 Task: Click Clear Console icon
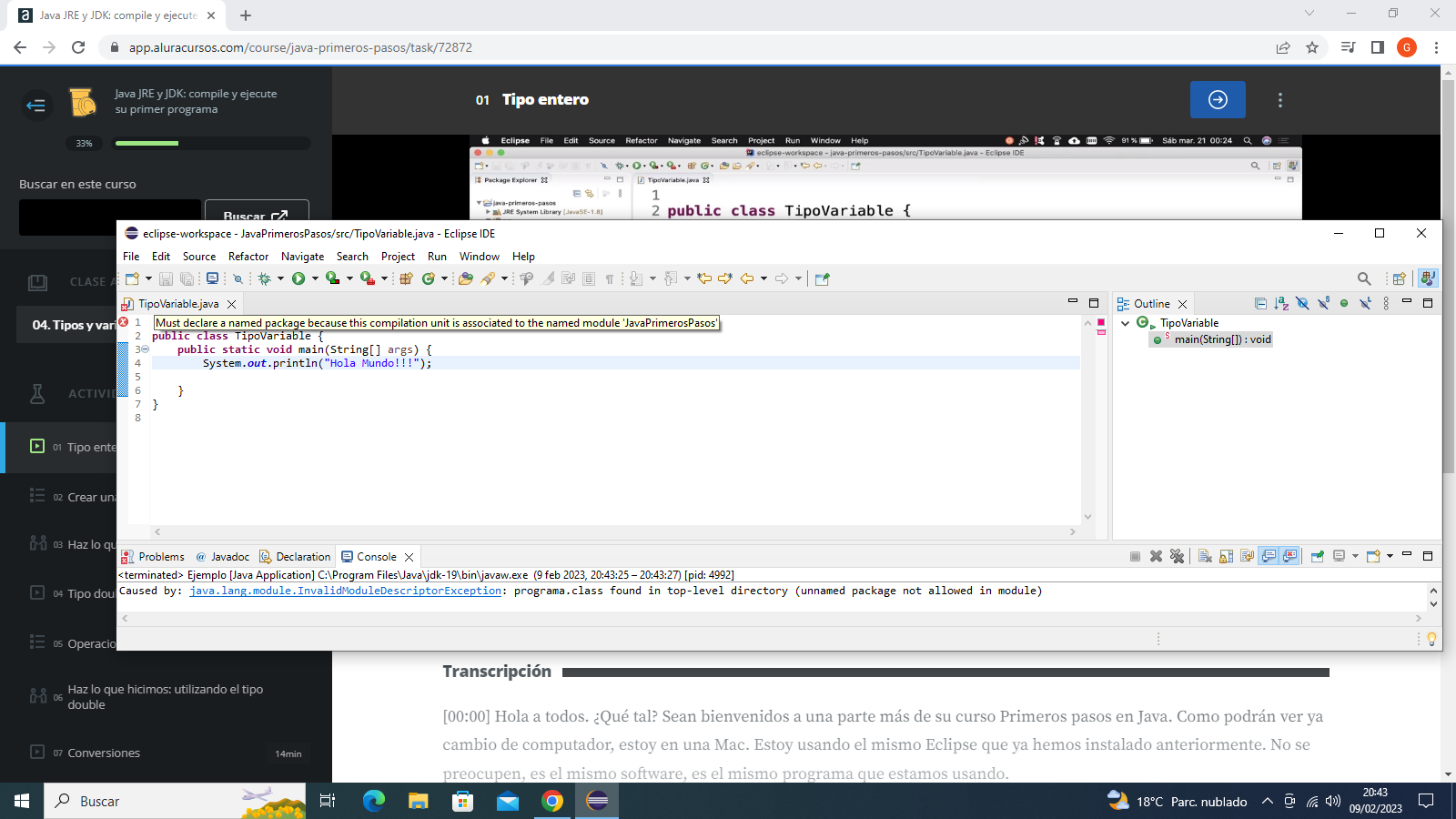[x=1205, y=556]
